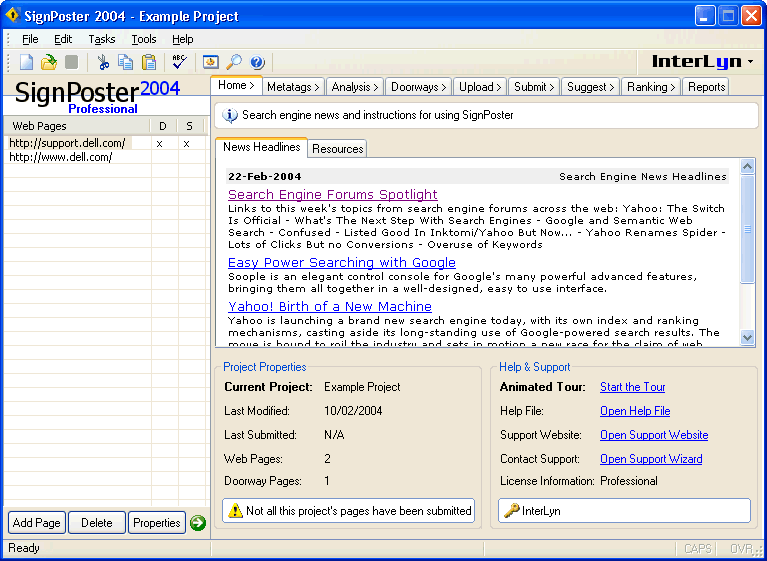
Task: Switch to the Metatags tab
Action: pos(293,87)
